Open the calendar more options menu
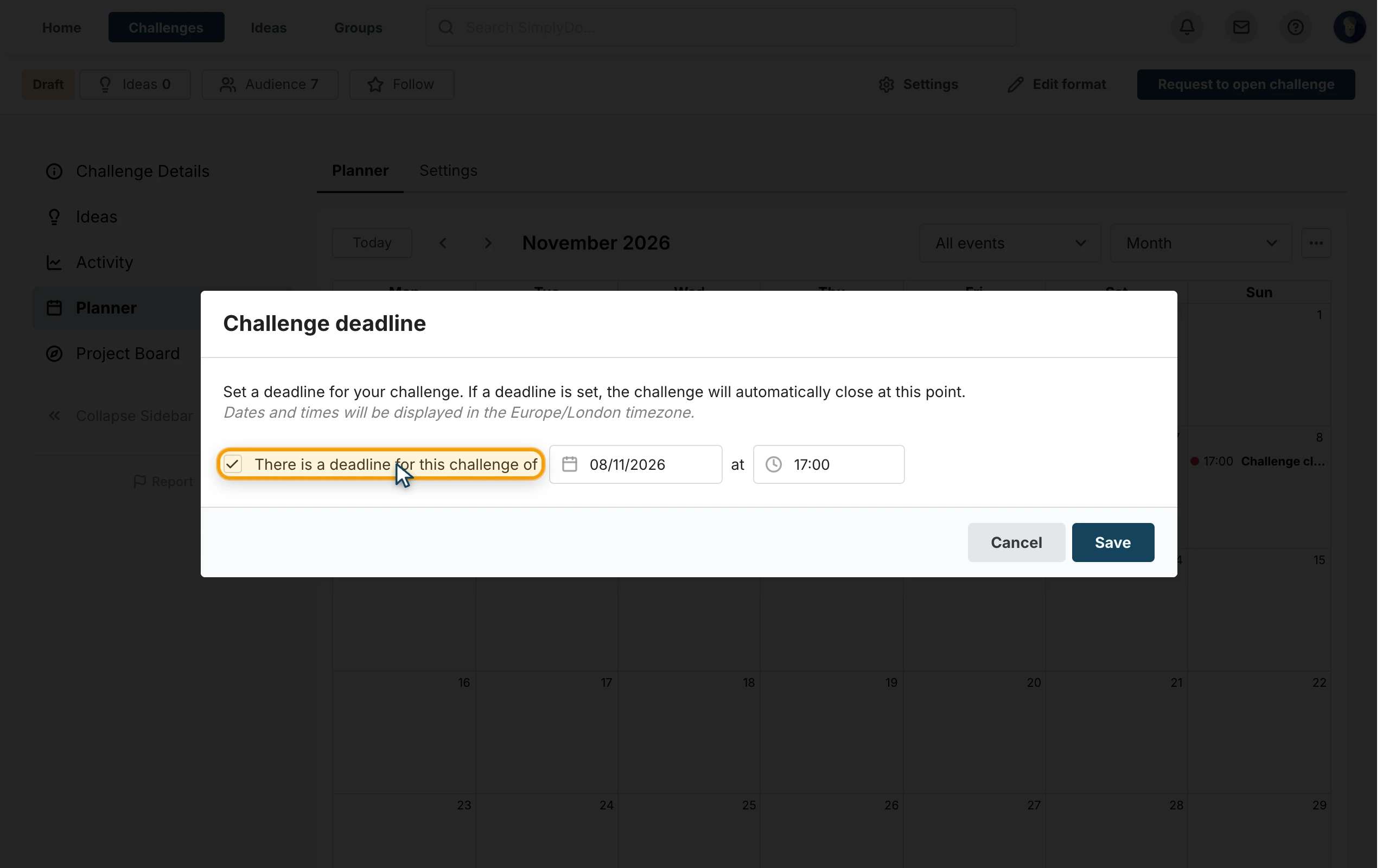The height and width of the screenshot is (868, 1389). tap(1316, 243)
